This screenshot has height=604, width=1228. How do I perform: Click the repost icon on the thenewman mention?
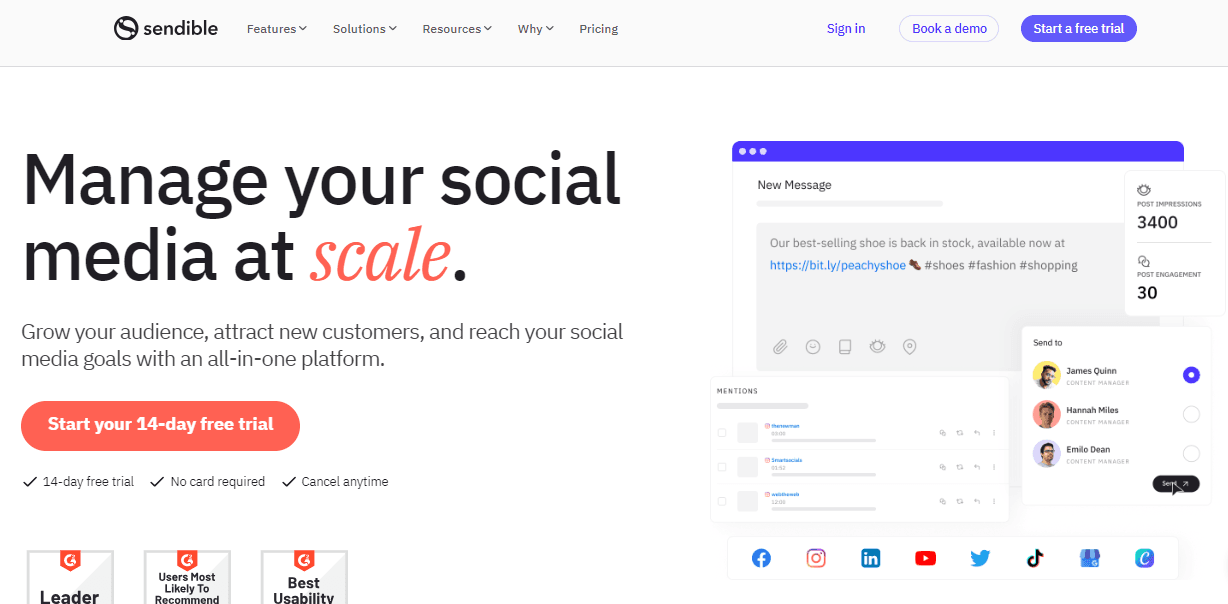(x=959, y=433)
